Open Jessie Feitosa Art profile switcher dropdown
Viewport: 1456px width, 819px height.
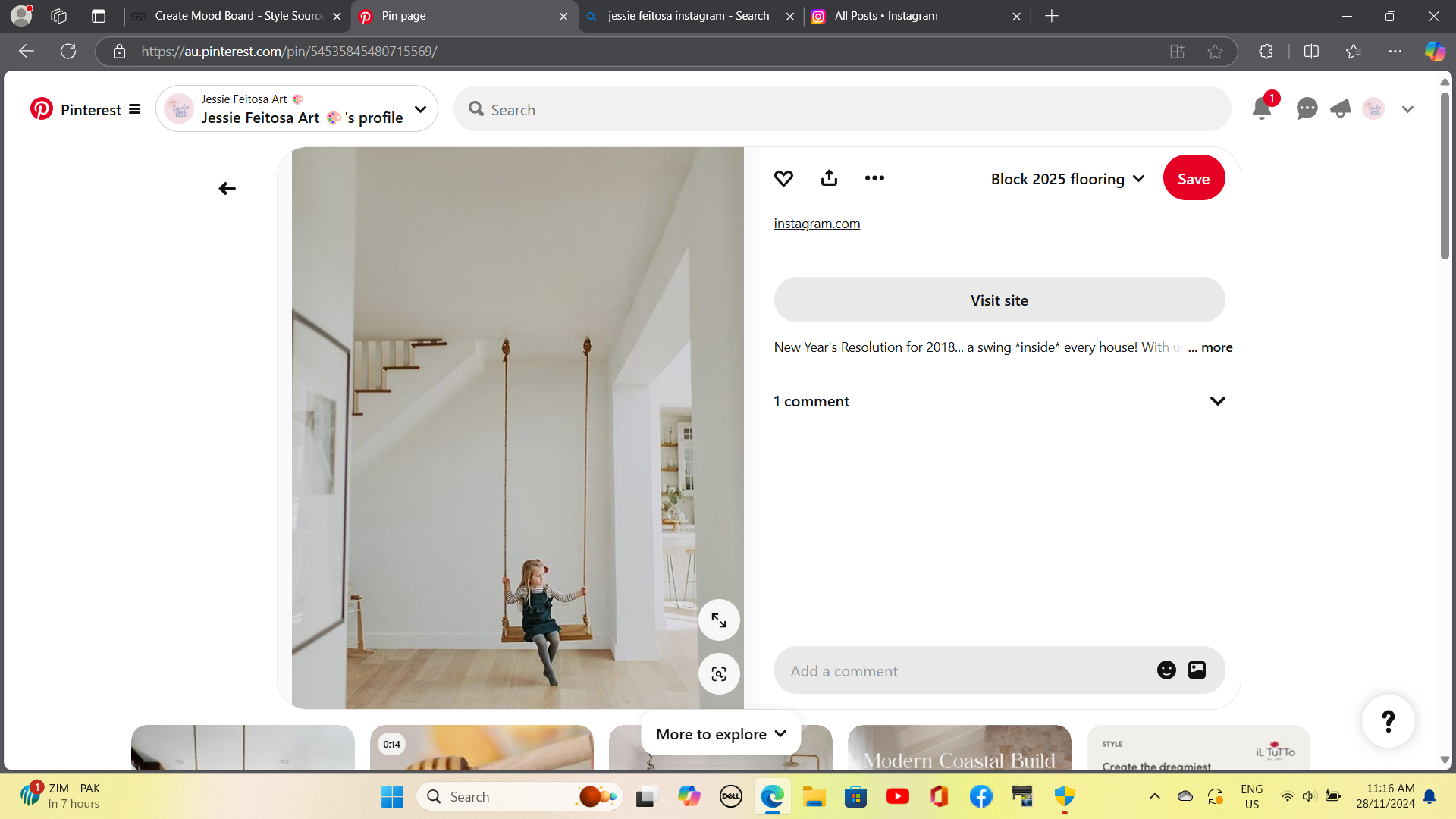coord(420,109)
